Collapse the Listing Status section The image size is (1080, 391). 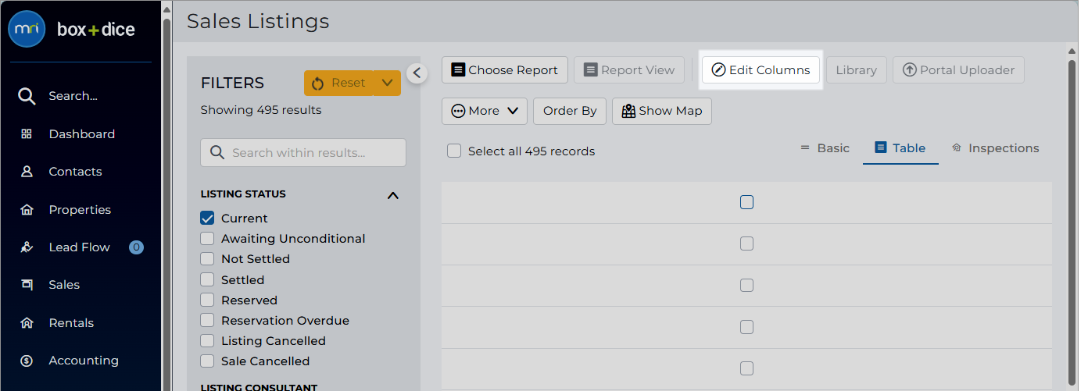coord(393,195)
